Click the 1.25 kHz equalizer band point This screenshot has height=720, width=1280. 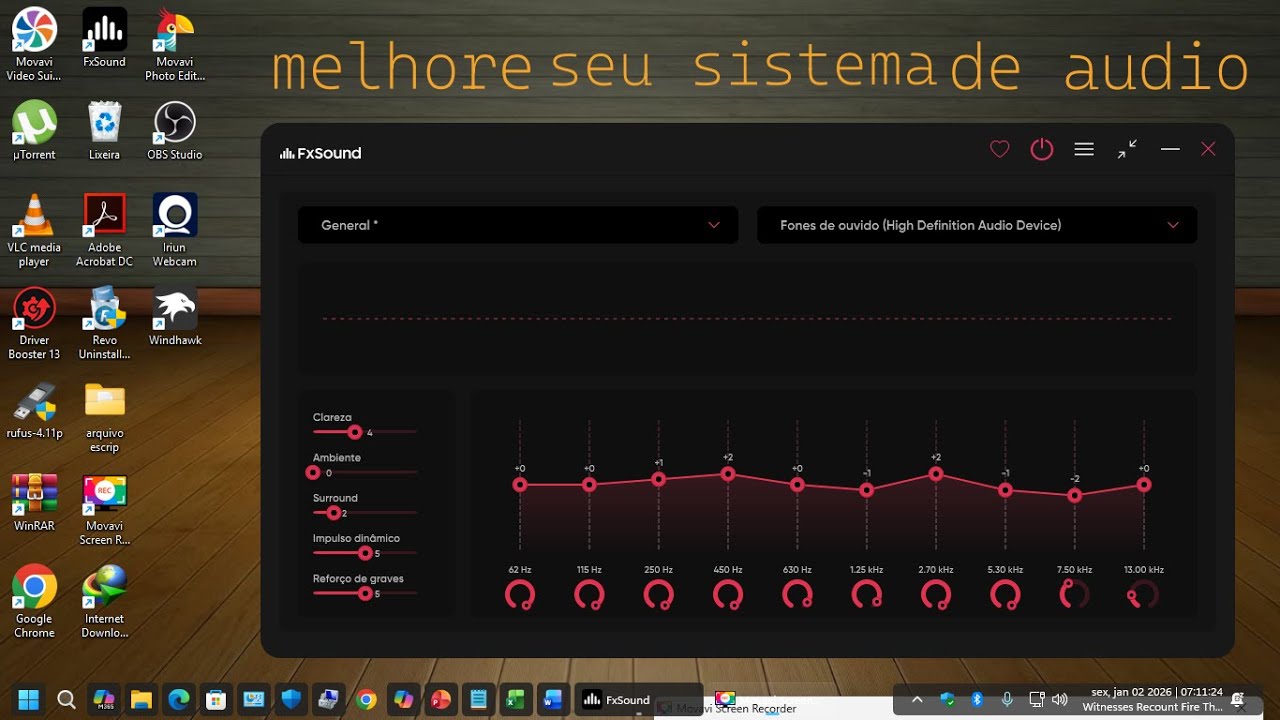coord(867,490)
